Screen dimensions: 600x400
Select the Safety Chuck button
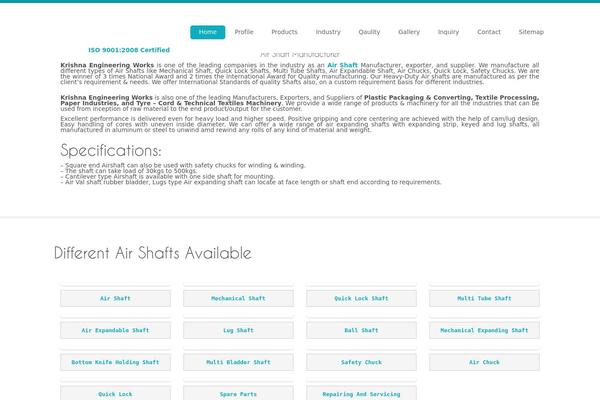[x=361, y=362]
